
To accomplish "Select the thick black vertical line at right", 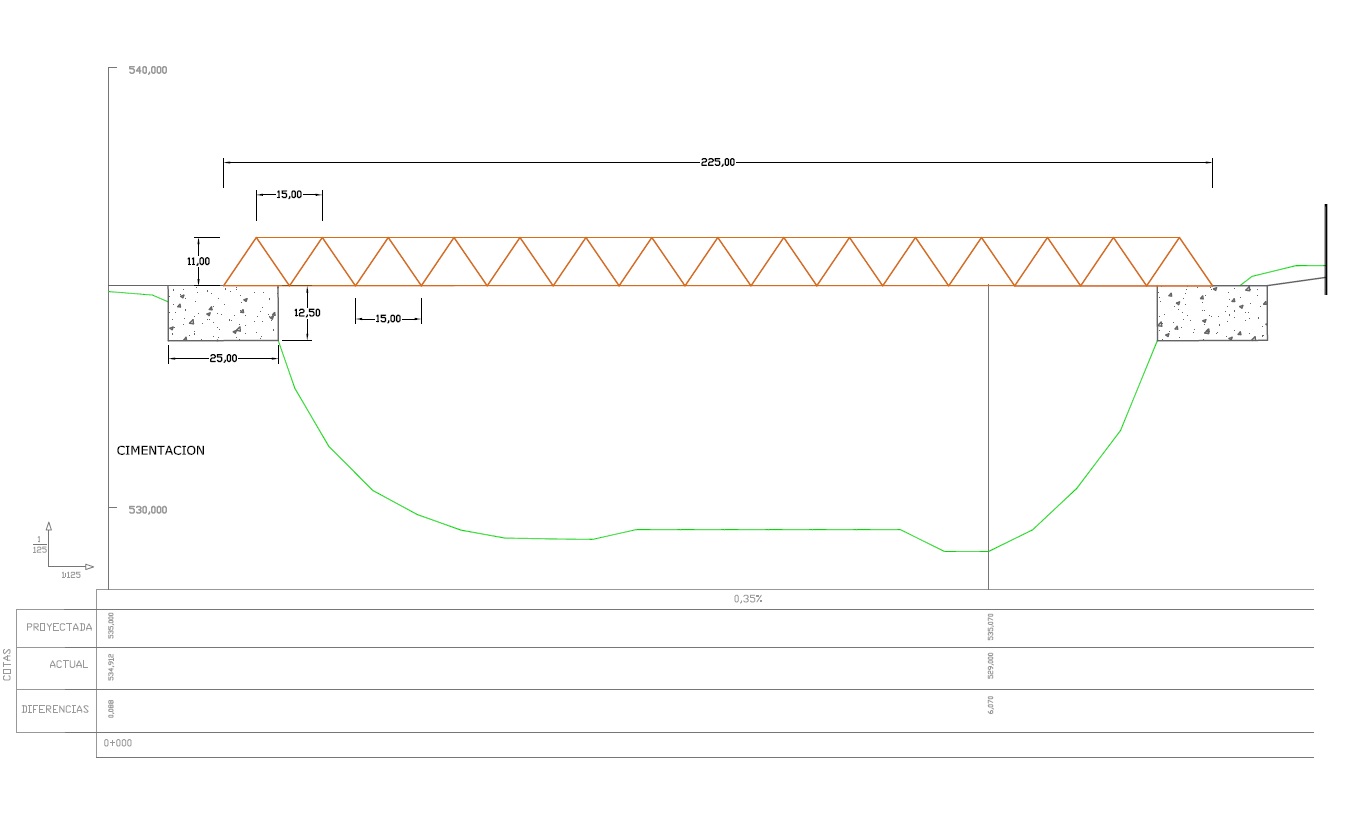I will (1326, 249).
